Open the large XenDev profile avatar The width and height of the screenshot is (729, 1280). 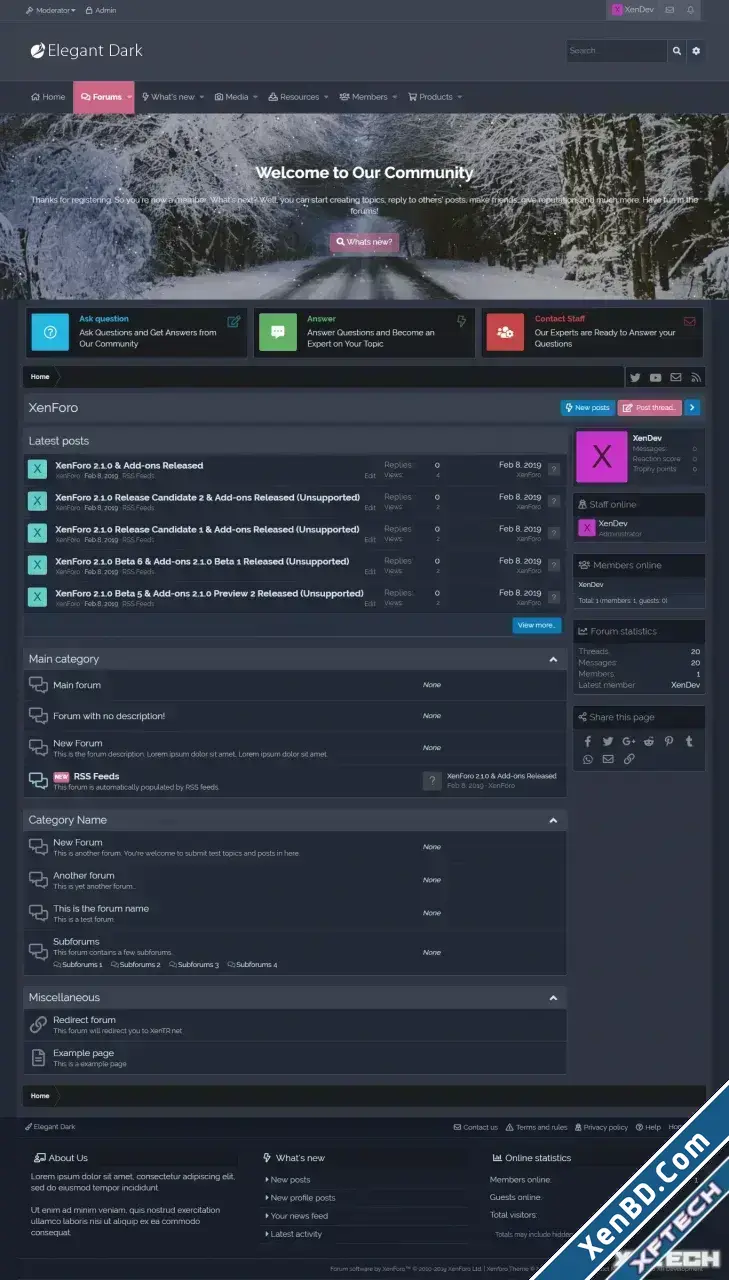(x=602, y=457)
